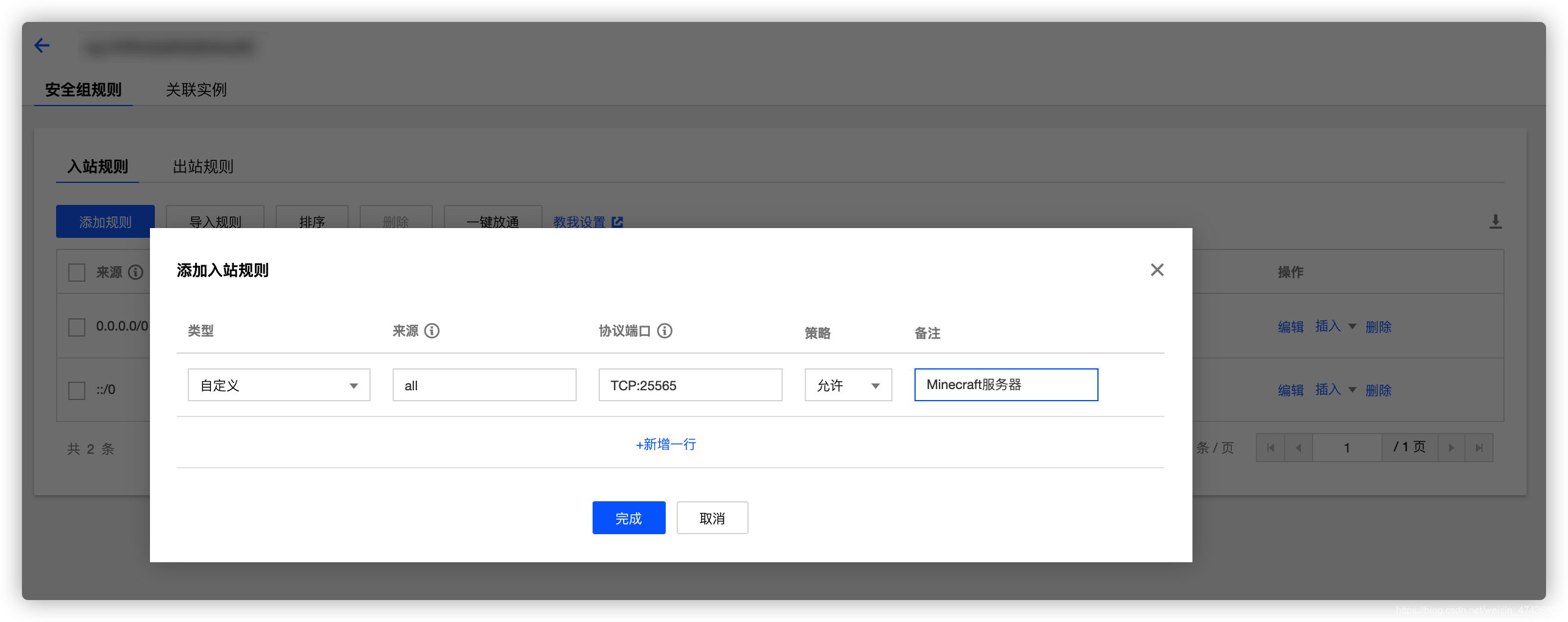The image size is (1568, 622).
Task: Select the 出站规则 tab
Action: click(x=203, y=166)
